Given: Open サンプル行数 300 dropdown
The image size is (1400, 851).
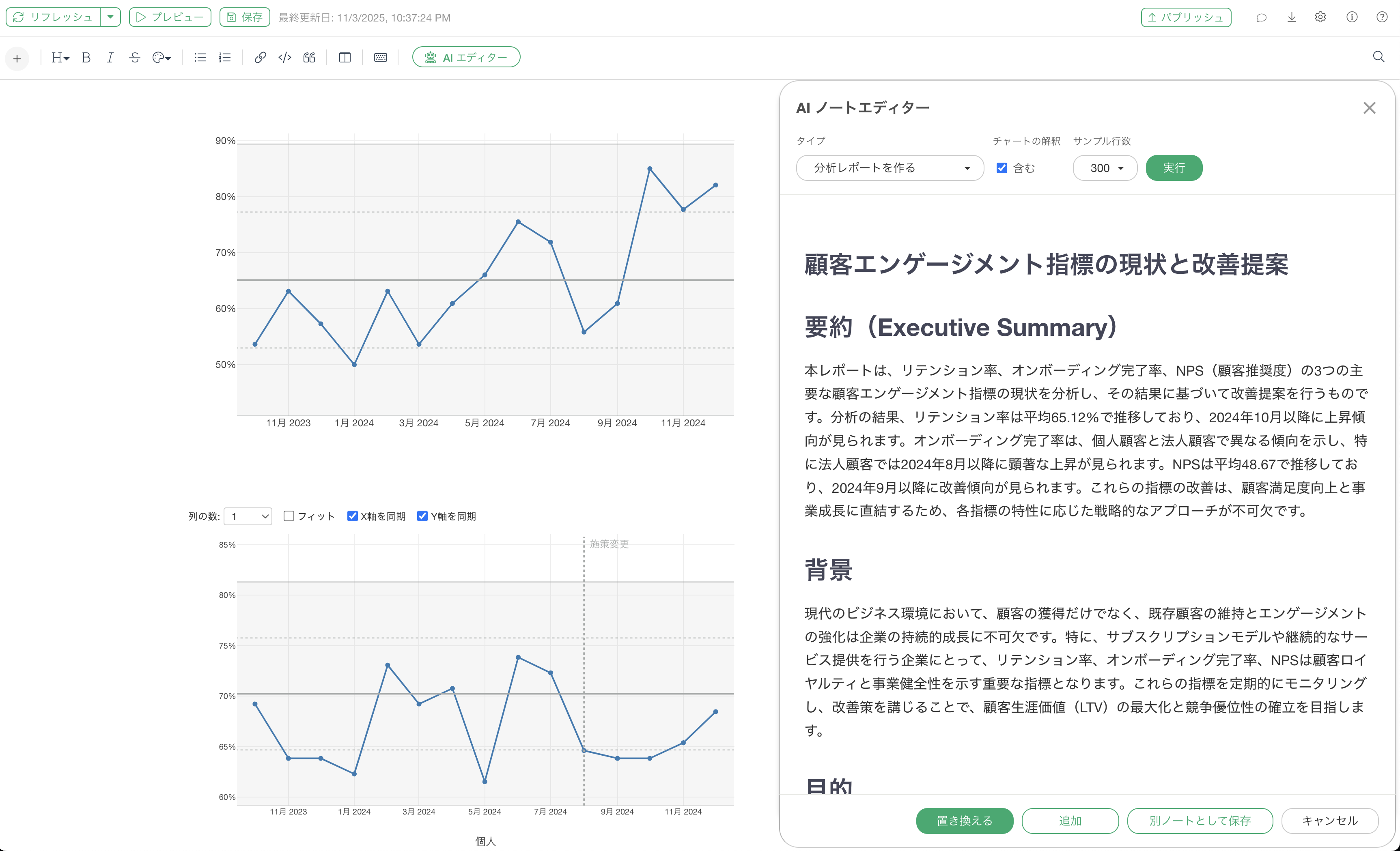Looking at the screenshot, I should (1105, 168).
